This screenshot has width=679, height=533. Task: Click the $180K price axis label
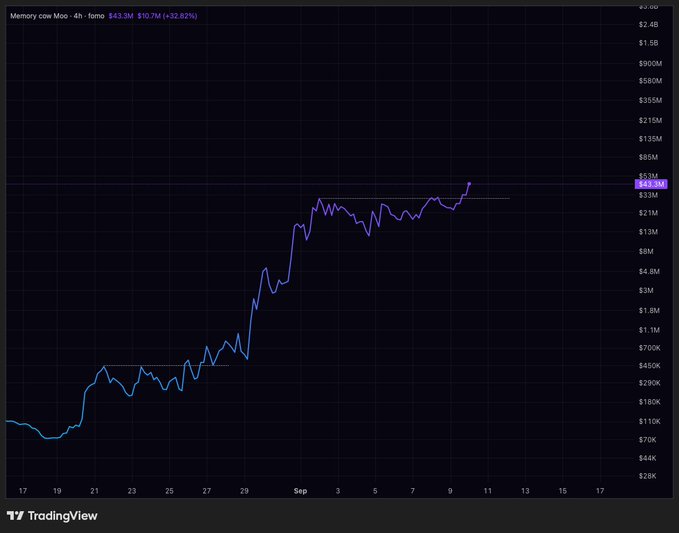point(650,402)
